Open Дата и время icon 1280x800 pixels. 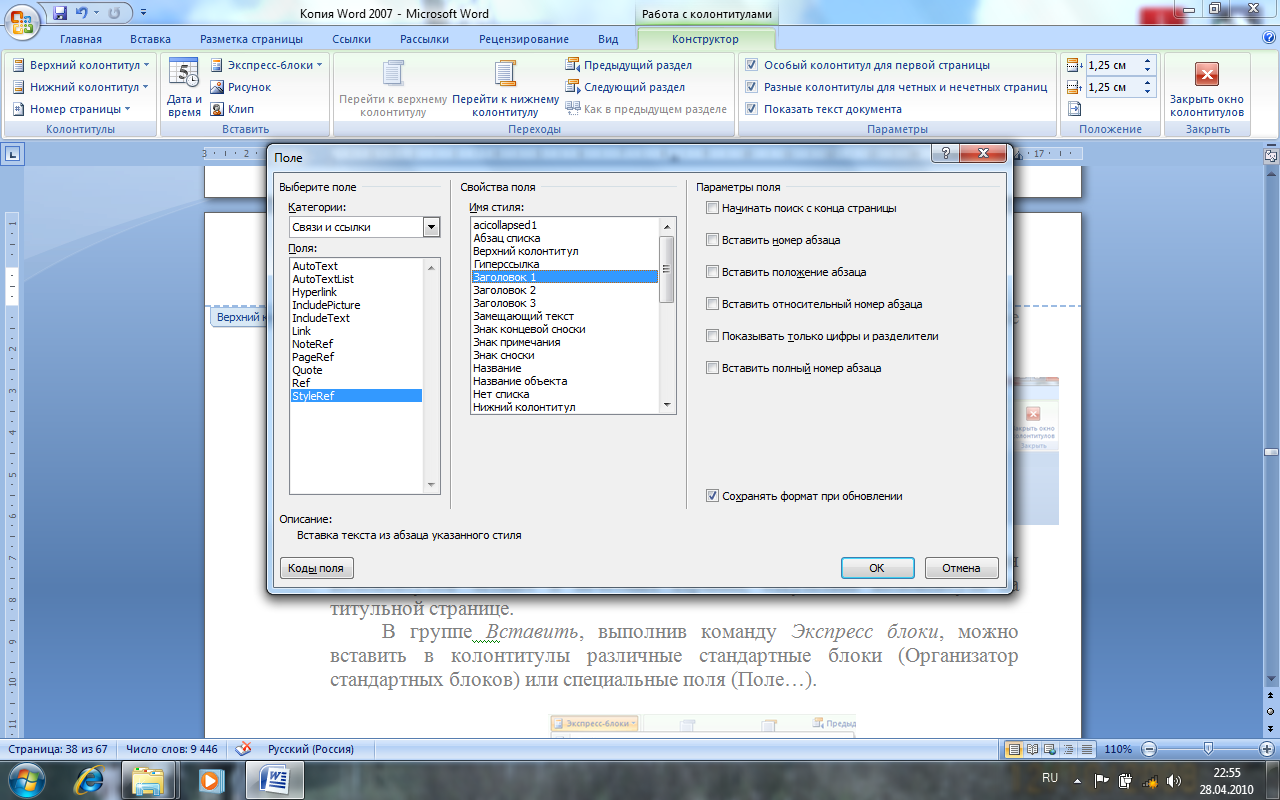click(x=184, y=88)
